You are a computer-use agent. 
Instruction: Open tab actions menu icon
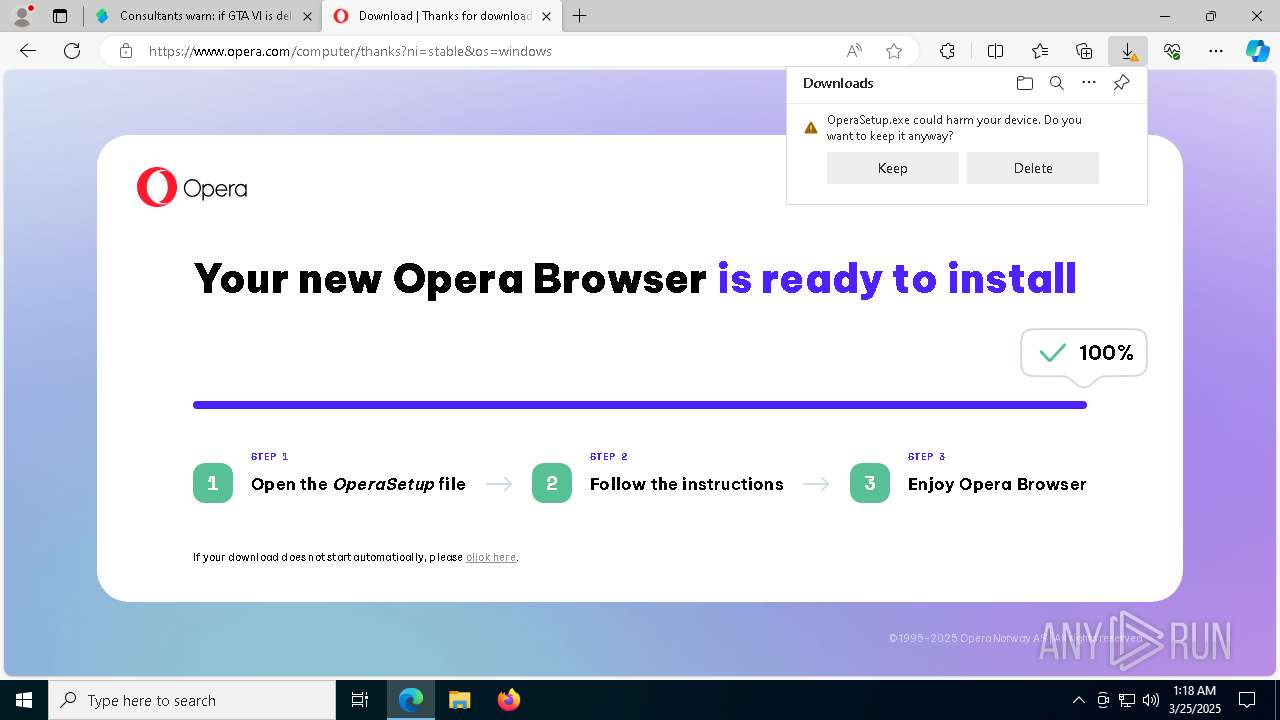(60, 16)
